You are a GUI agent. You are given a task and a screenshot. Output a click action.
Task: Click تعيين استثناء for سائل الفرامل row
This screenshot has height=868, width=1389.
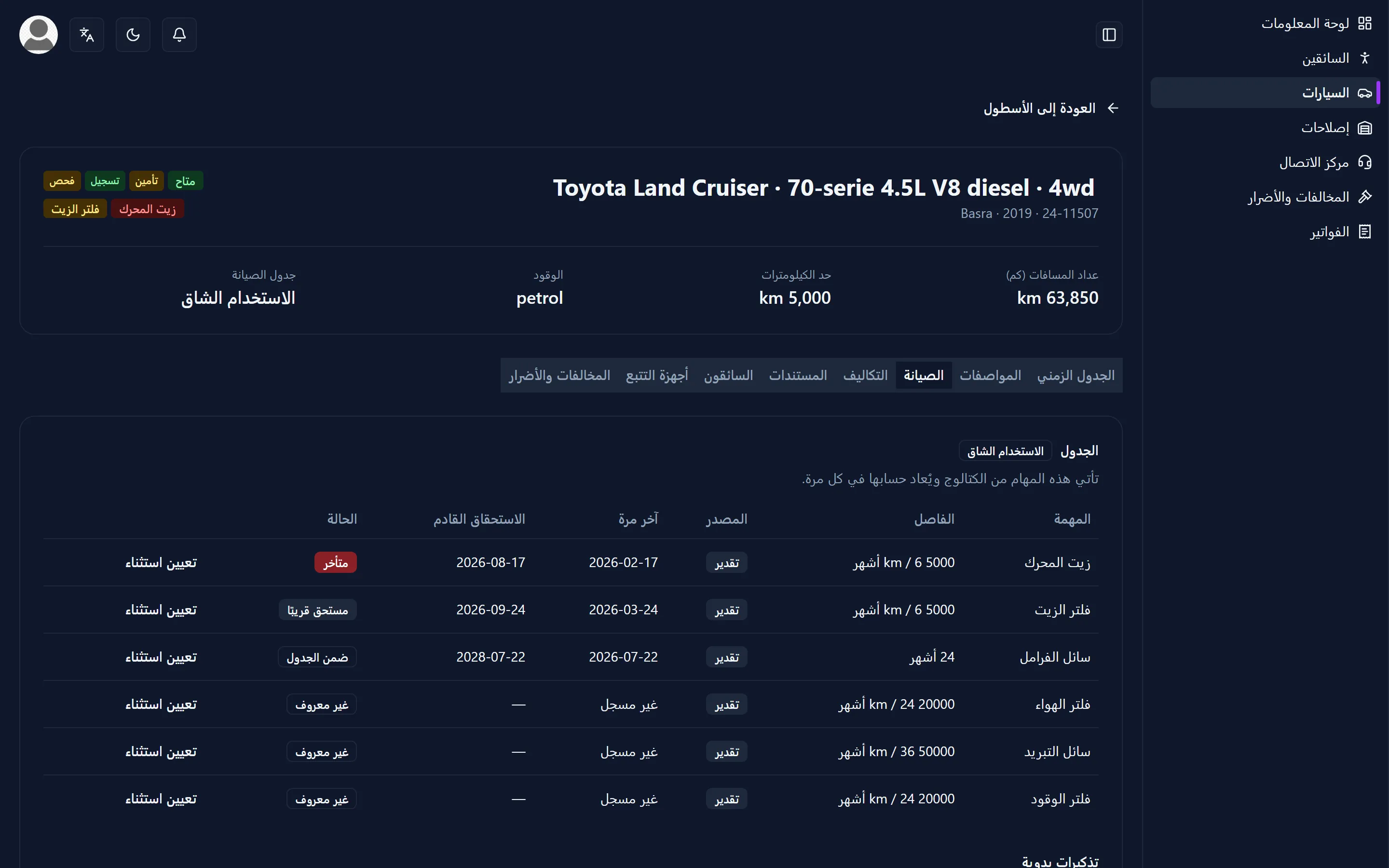pyautogui.click(x=161, y=657)
